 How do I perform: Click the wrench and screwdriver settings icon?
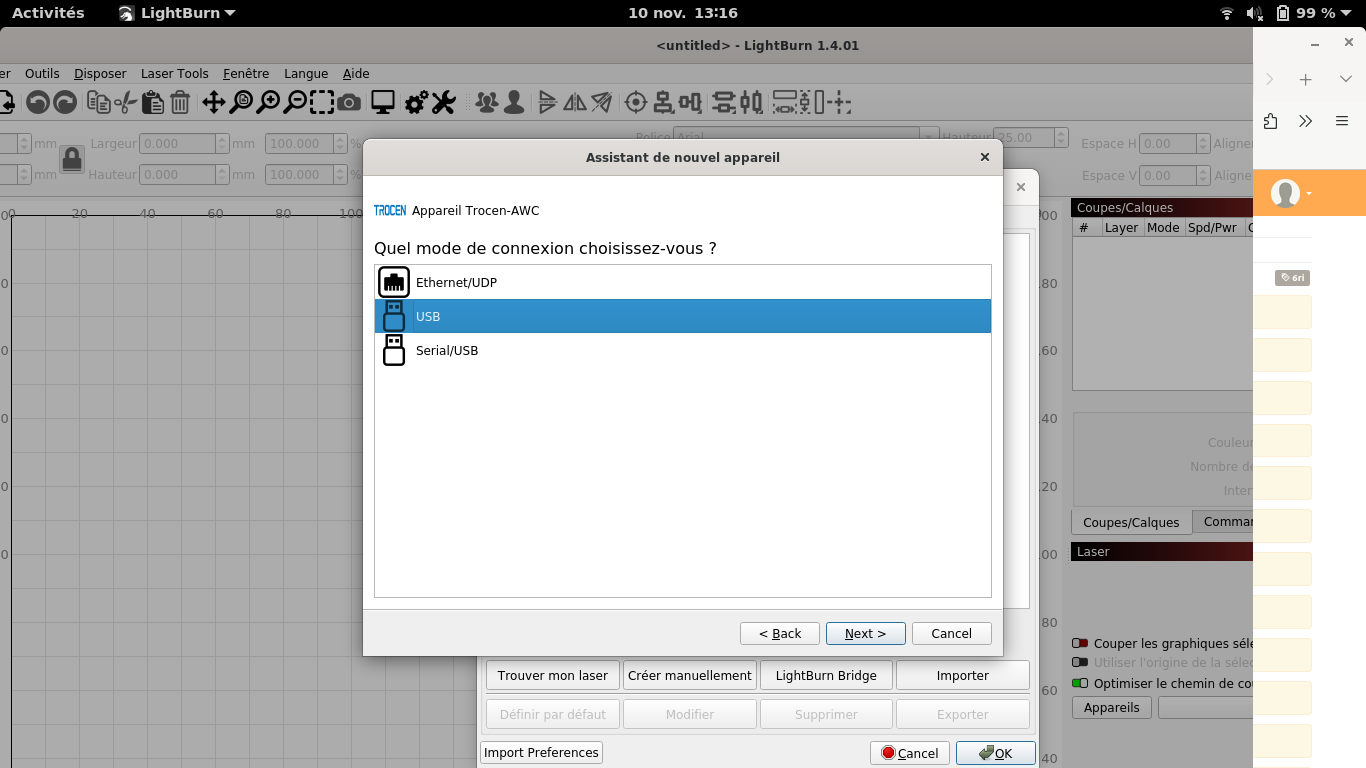pos(443,102)
